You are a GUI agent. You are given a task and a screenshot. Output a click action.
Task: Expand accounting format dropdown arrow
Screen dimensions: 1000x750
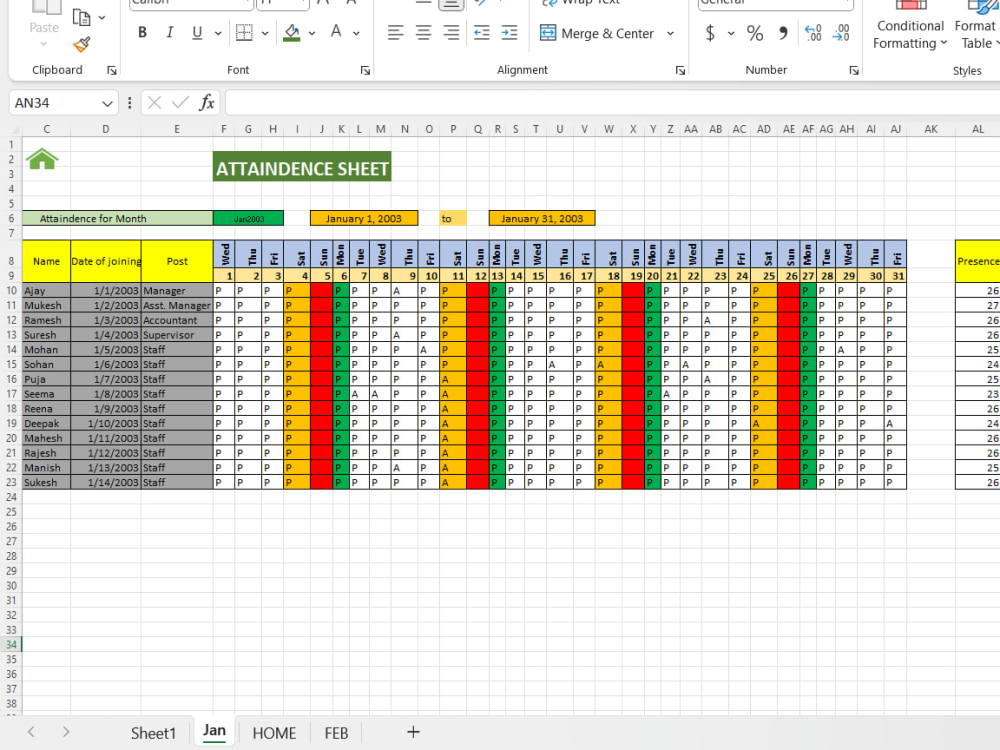tap(731, 33)
